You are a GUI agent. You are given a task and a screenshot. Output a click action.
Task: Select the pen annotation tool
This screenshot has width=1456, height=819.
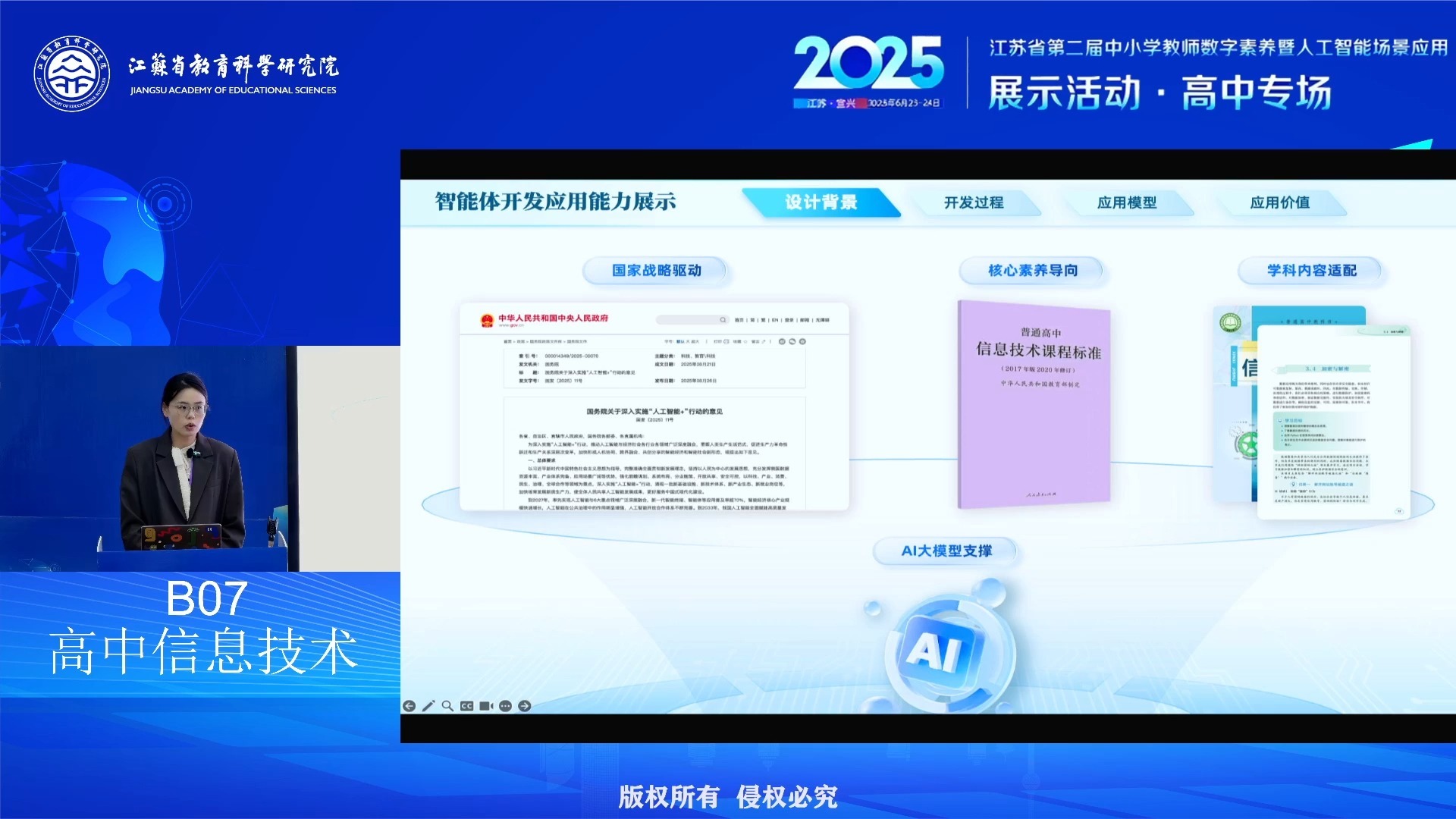tap(428, 706)
